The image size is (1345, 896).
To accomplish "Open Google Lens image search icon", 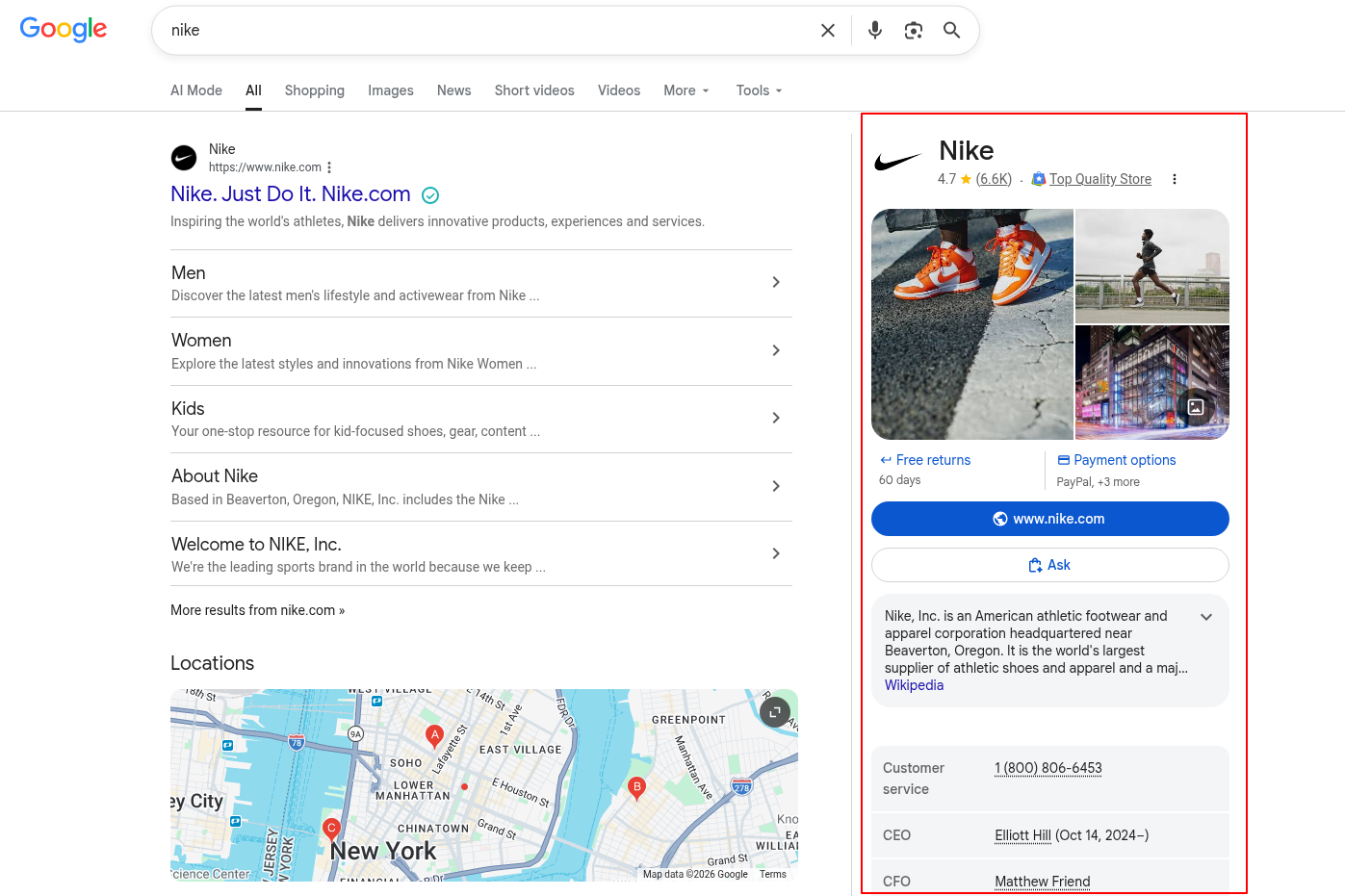I will pyautogui.click(x=914, y=31).
